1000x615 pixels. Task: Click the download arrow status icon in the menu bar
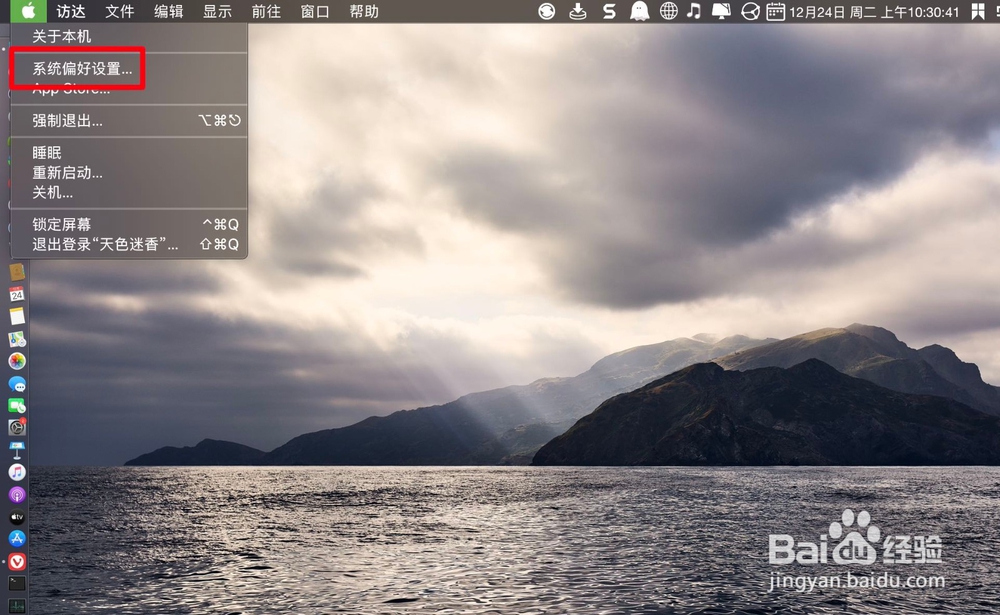click(577, 12)
